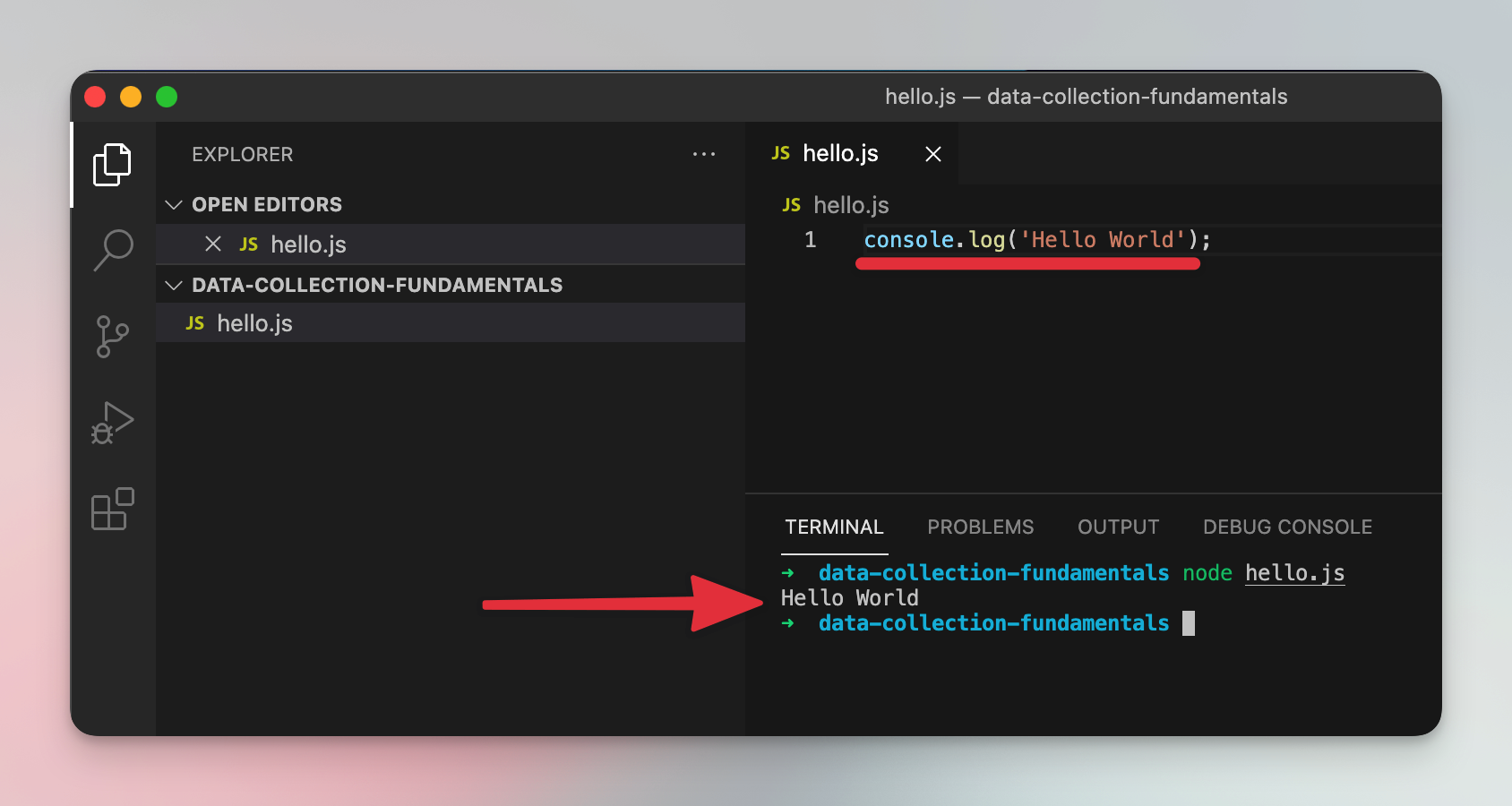1512x806 pixels.
Task: Click the green maximize traffic light
Action: tap(167, 97)
